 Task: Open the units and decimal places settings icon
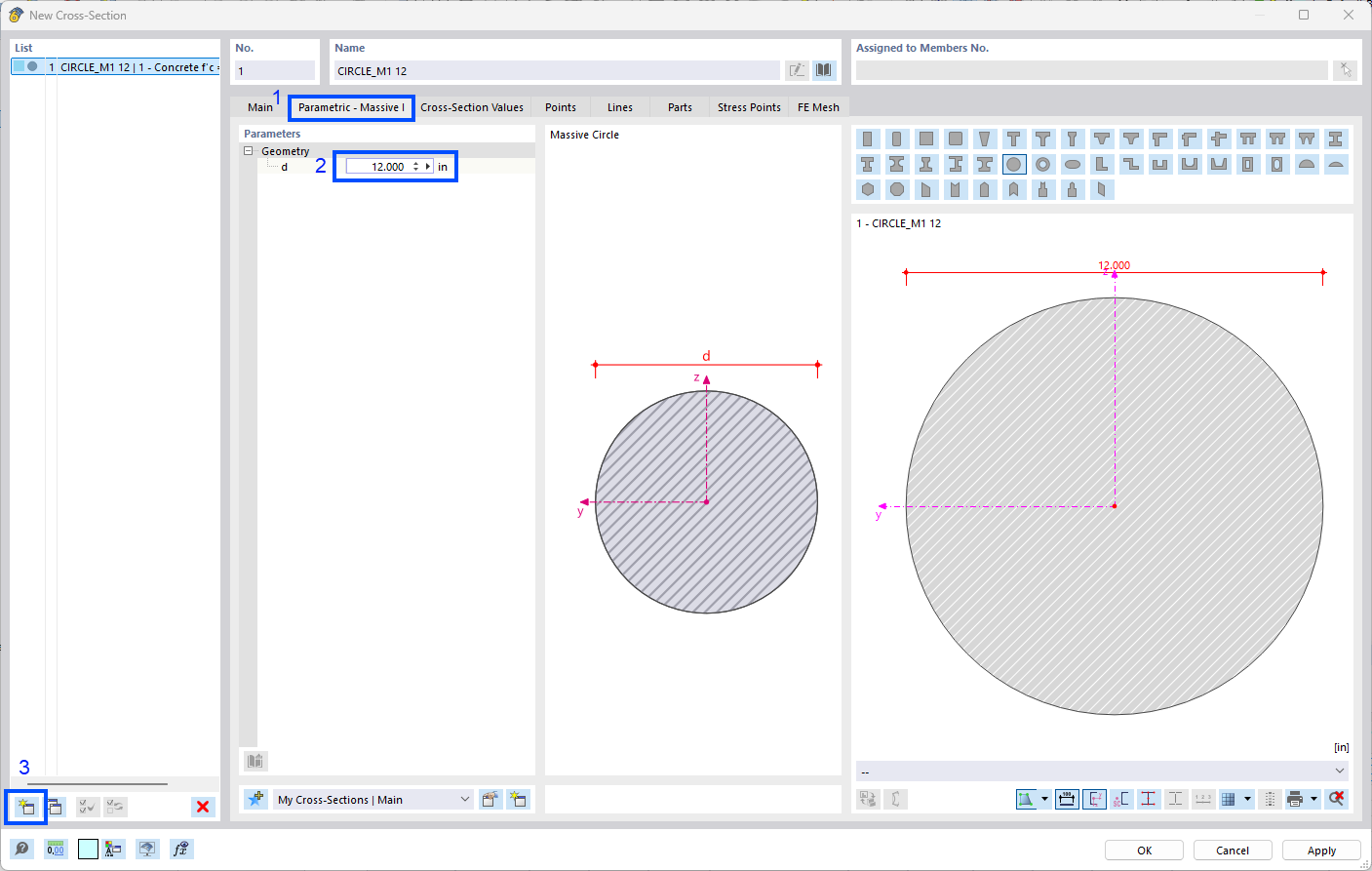(x=56, y=849)
